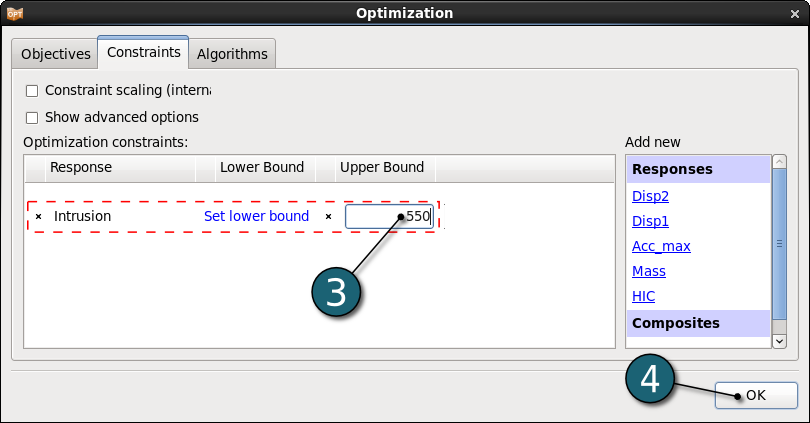Viewport: 810px width, 423px height.
Task: Add Acc_max response as constraint
Action: pyautogui.click(x=661, y=246)
